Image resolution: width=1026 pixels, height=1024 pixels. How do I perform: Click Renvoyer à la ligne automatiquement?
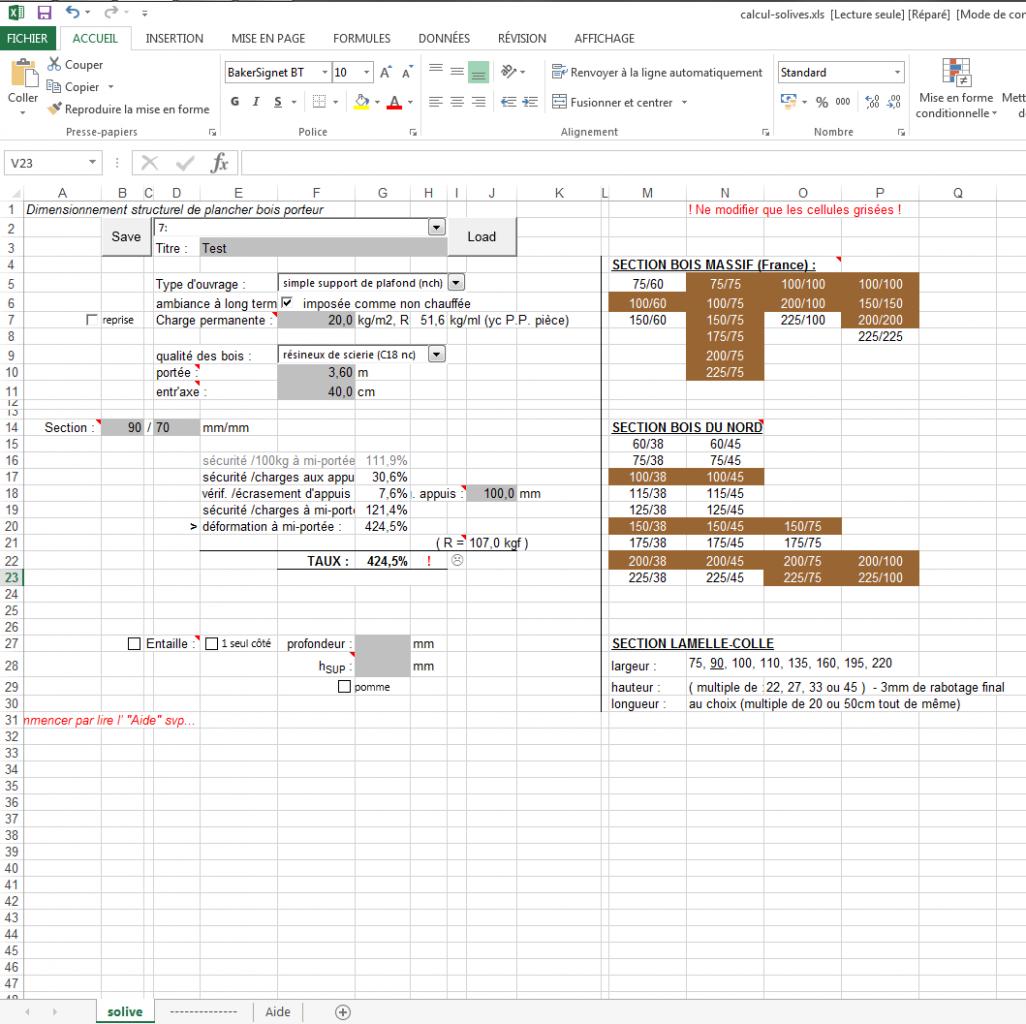658,72
